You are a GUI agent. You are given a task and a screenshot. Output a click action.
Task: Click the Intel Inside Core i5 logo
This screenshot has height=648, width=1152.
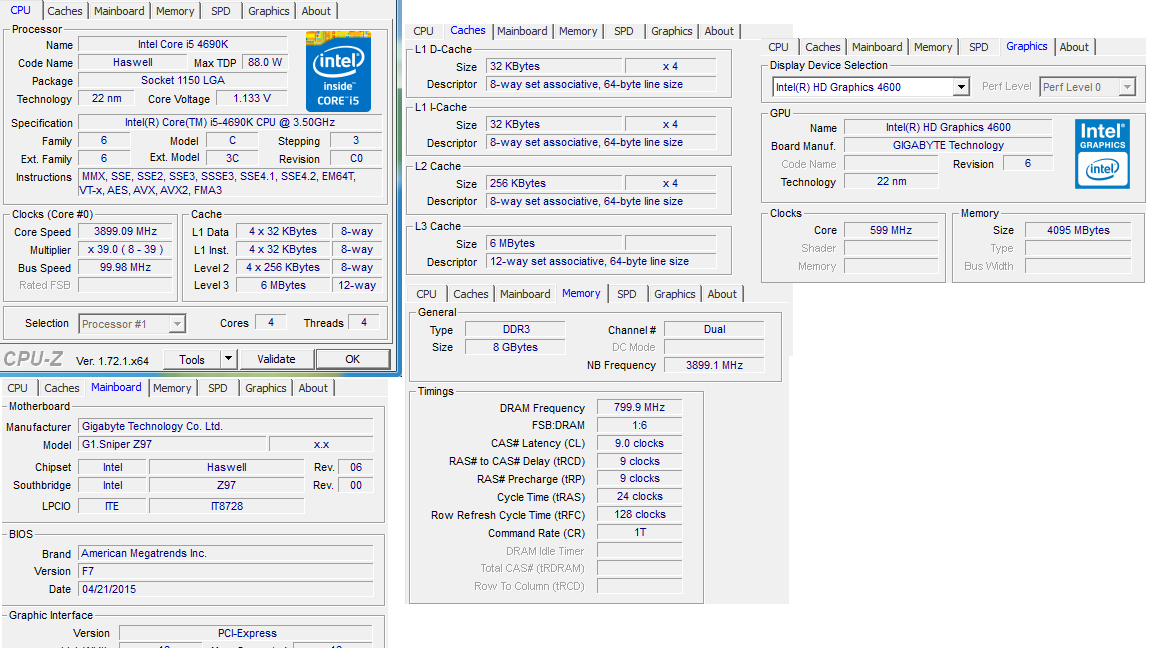(x=338, y=71)
